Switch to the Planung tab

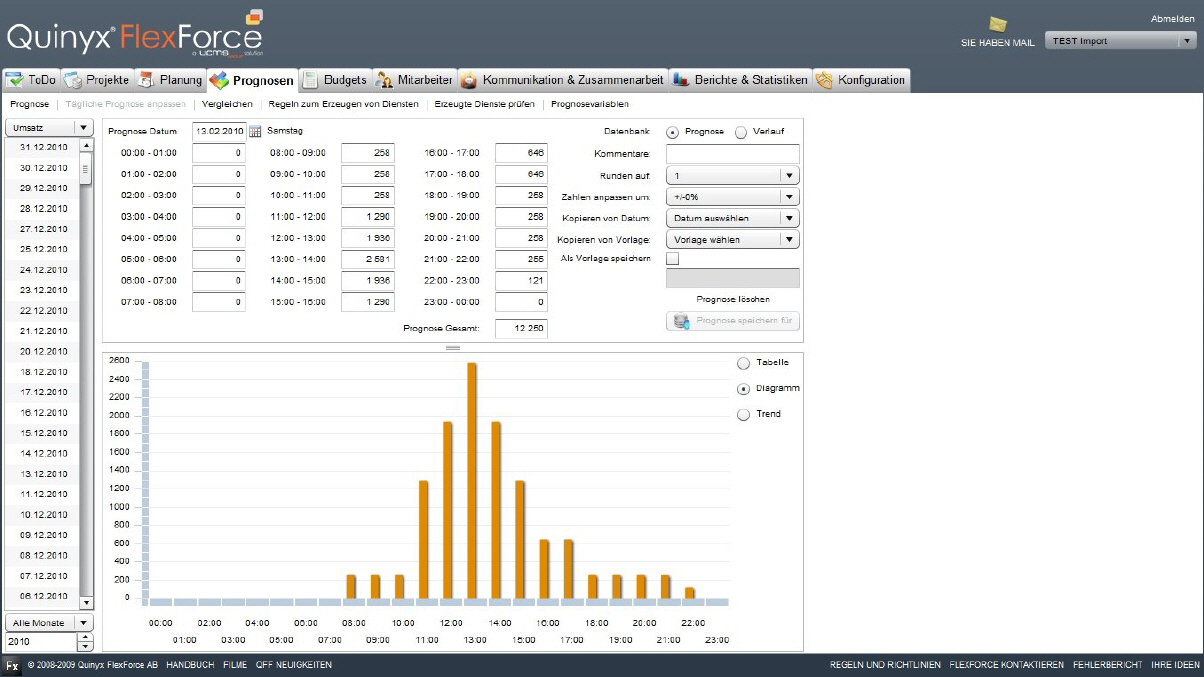(171, 80)
